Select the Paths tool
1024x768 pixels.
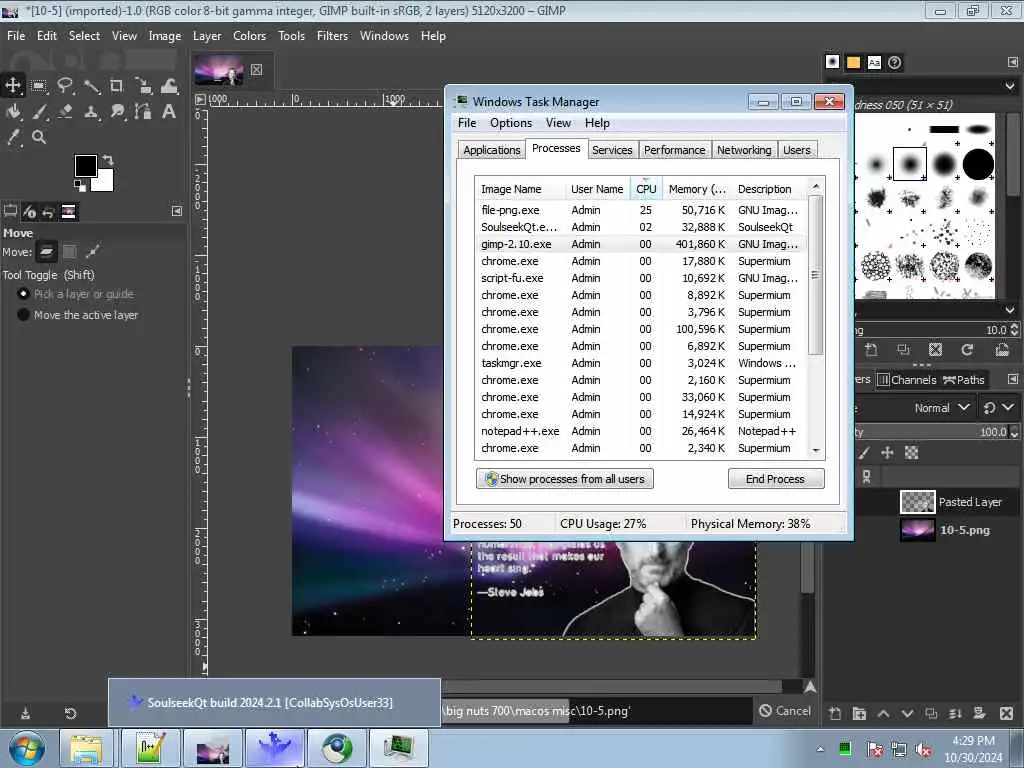(143, 112)
